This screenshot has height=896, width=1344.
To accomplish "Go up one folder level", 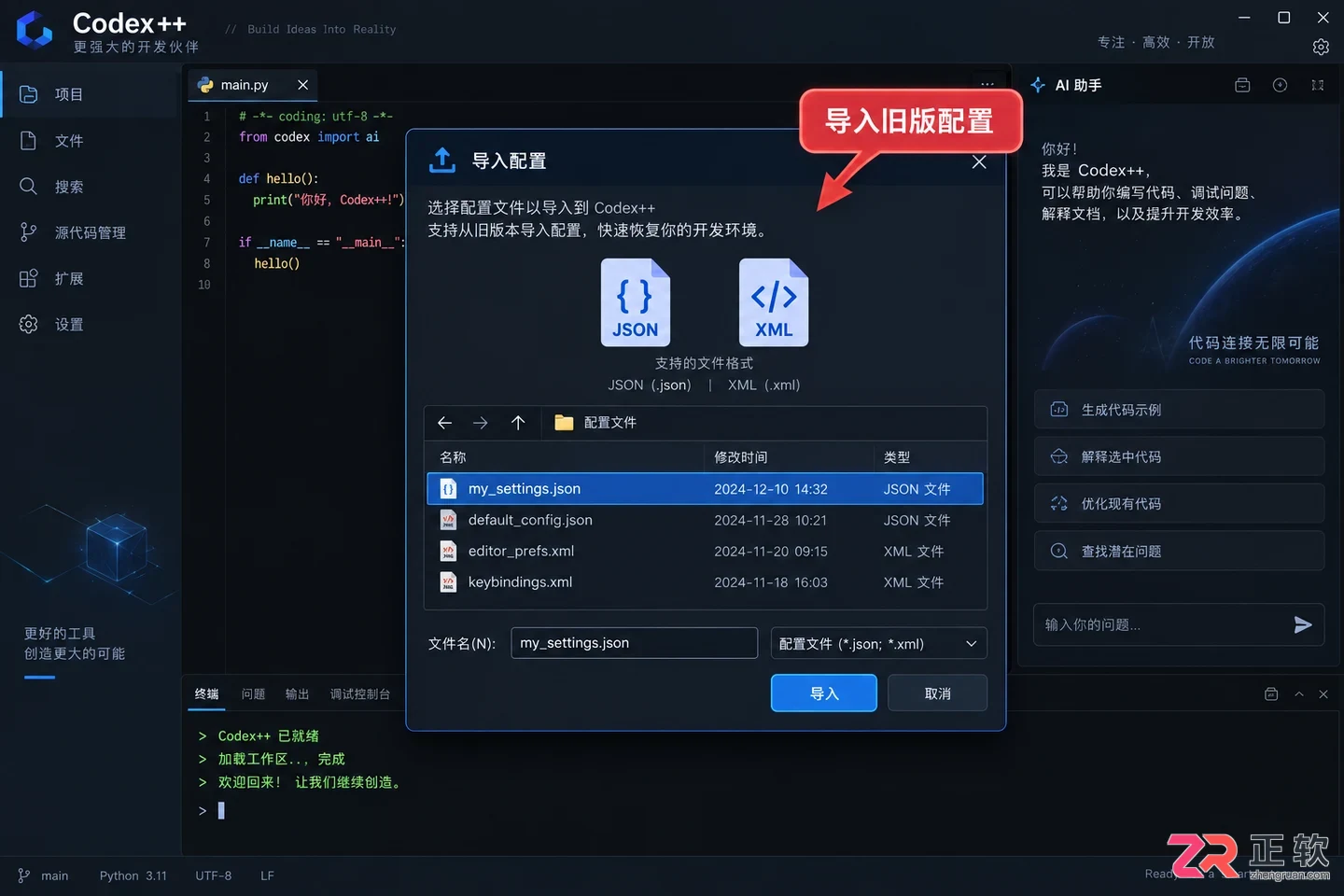I will [x=518, y=423].
